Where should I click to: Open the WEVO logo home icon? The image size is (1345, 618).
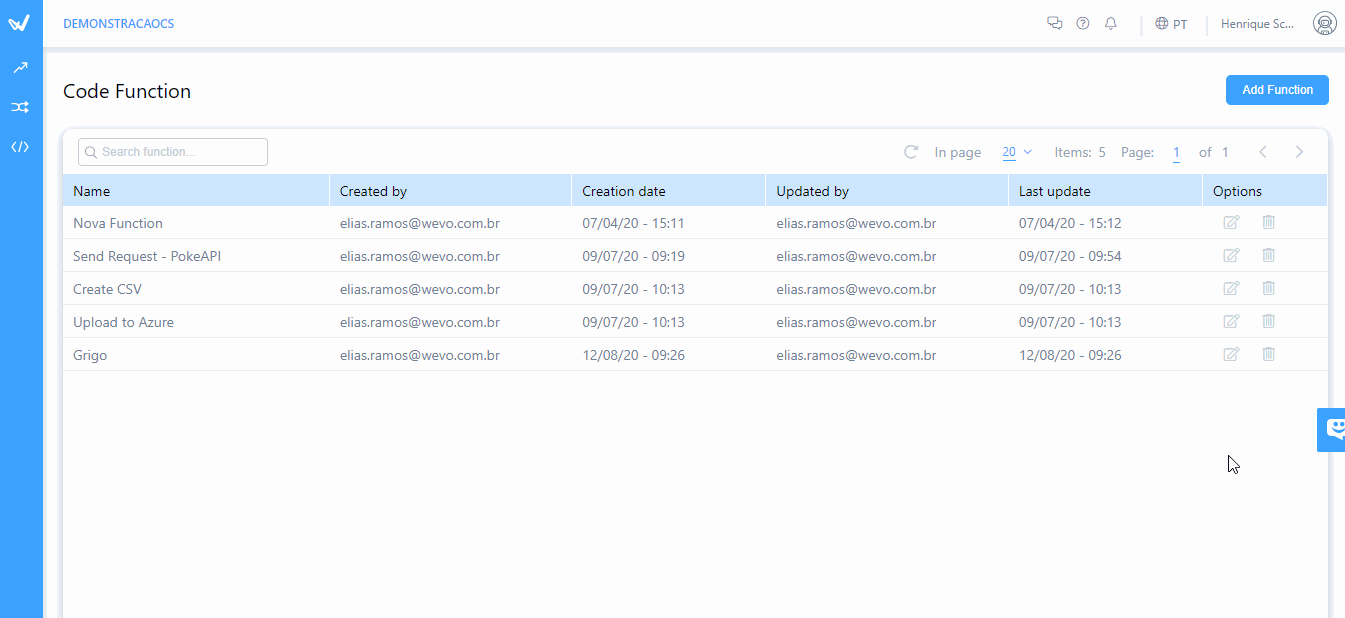(x=21, y=23)
